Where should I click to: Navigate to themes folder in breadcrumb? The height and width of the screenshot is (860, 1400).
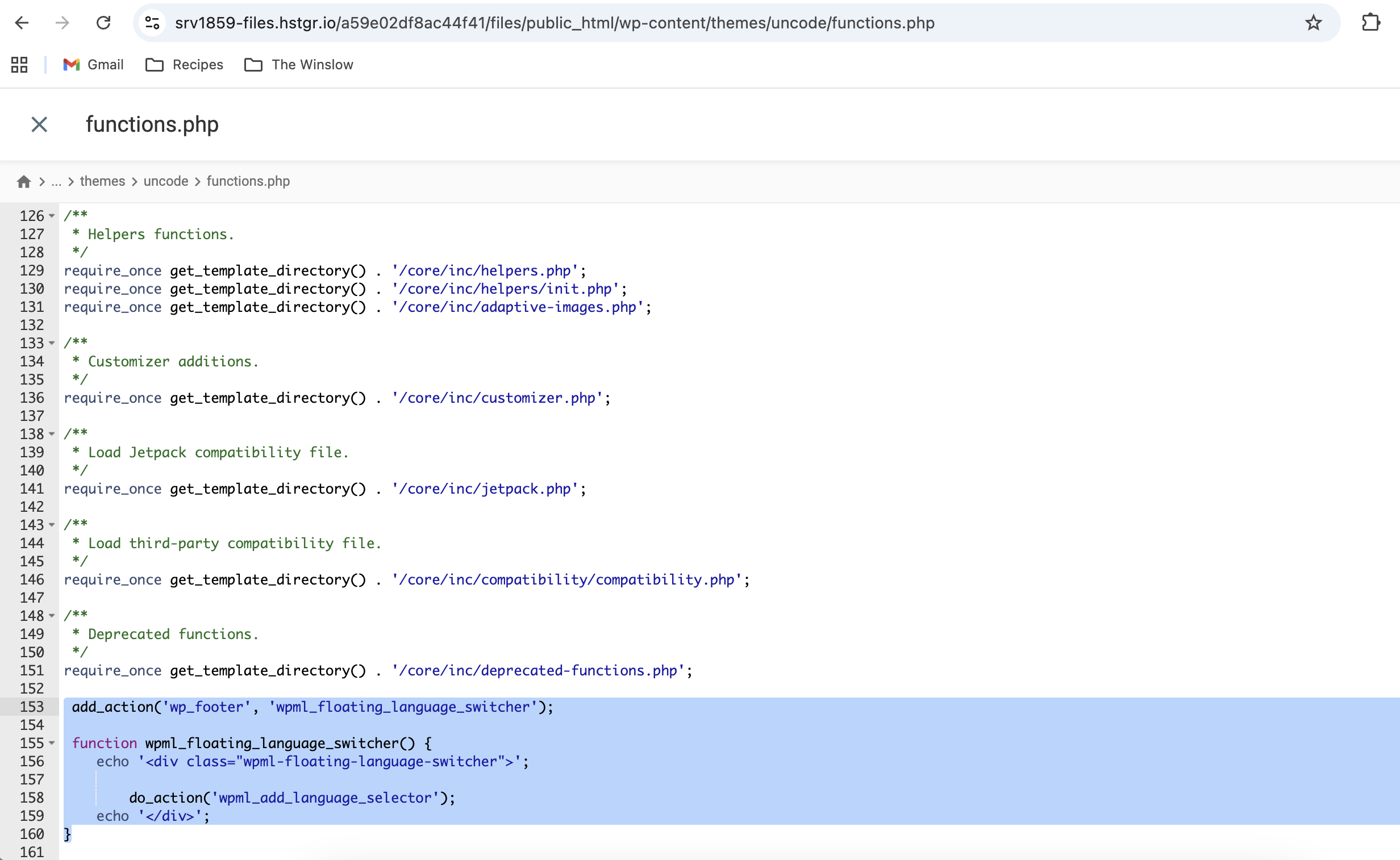tap(102, 181)
